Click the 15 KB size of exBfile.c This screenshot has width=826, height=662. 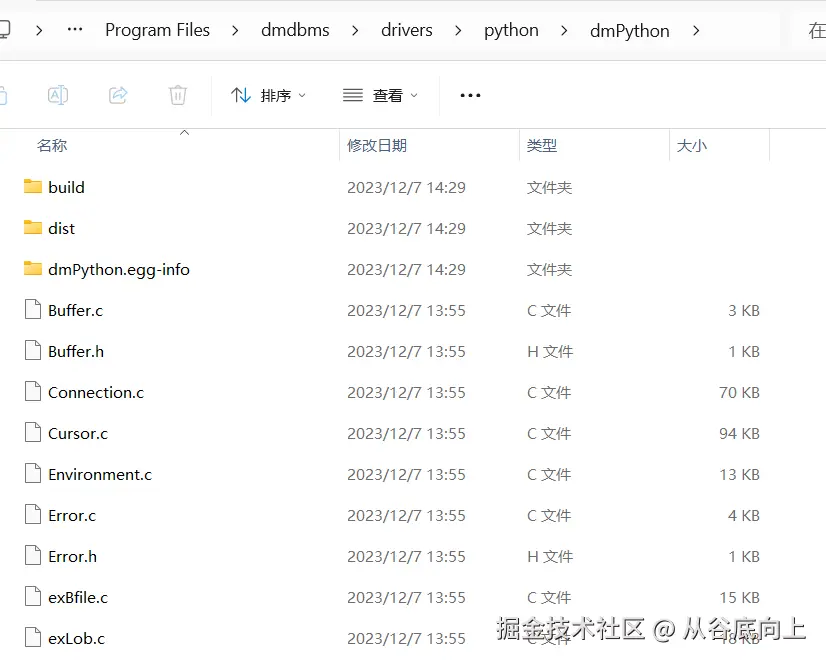tap(740, 598)
